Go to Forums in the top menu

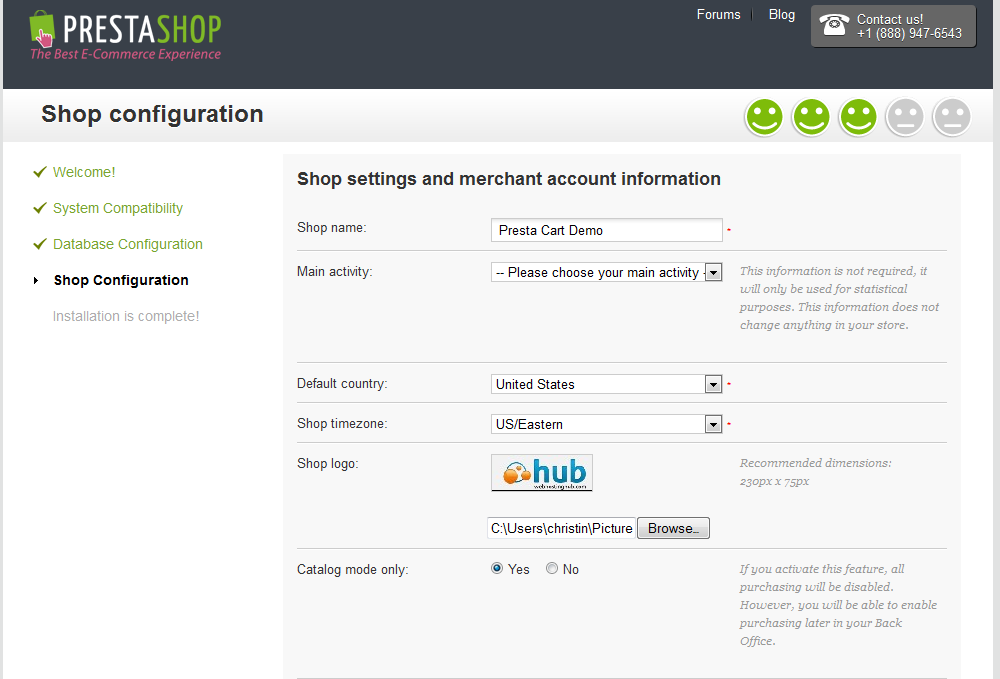click(x=718, y=15)
